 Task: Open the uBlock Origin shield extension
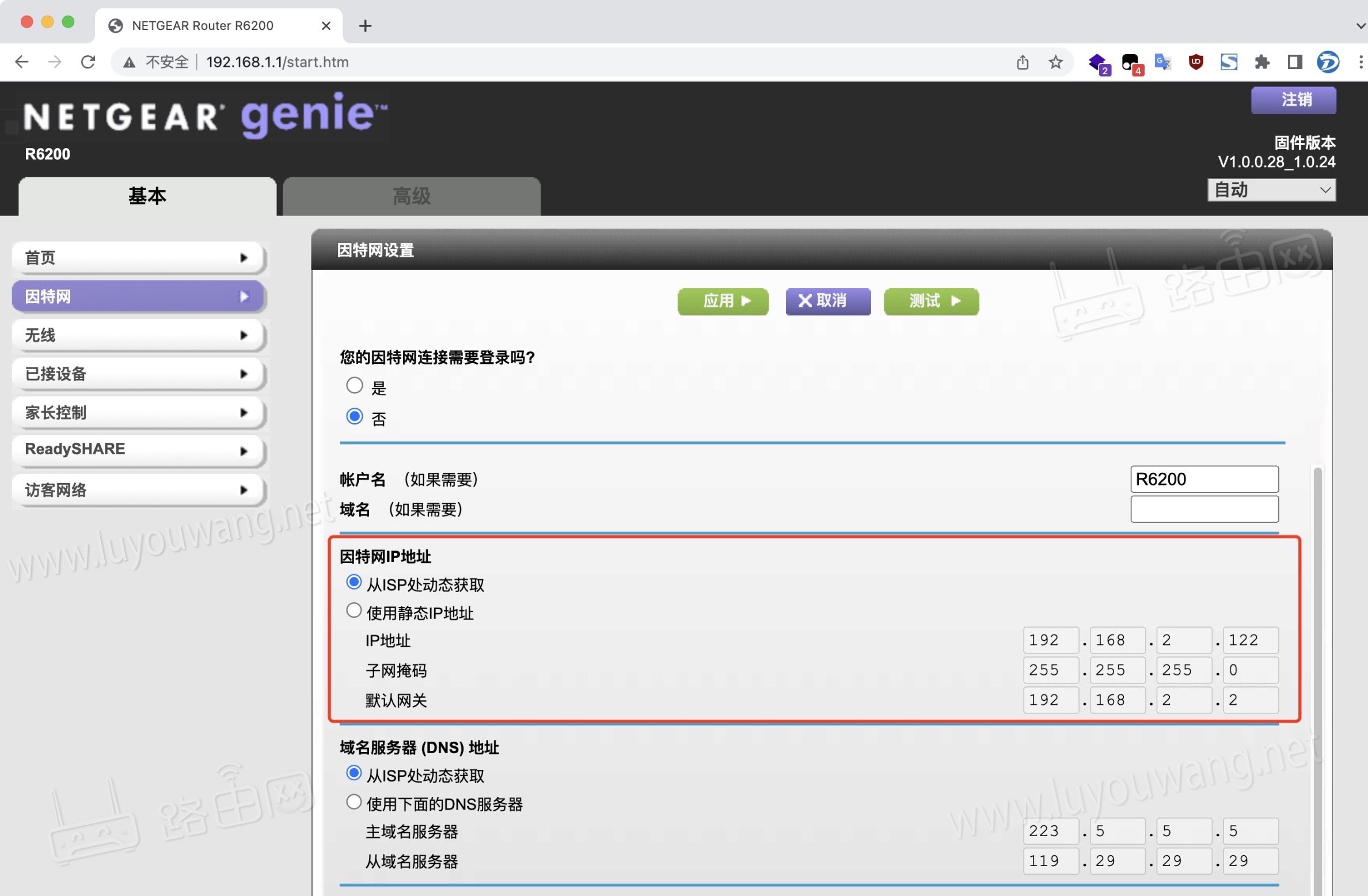pyautogui.click(x=1196, y=62)
